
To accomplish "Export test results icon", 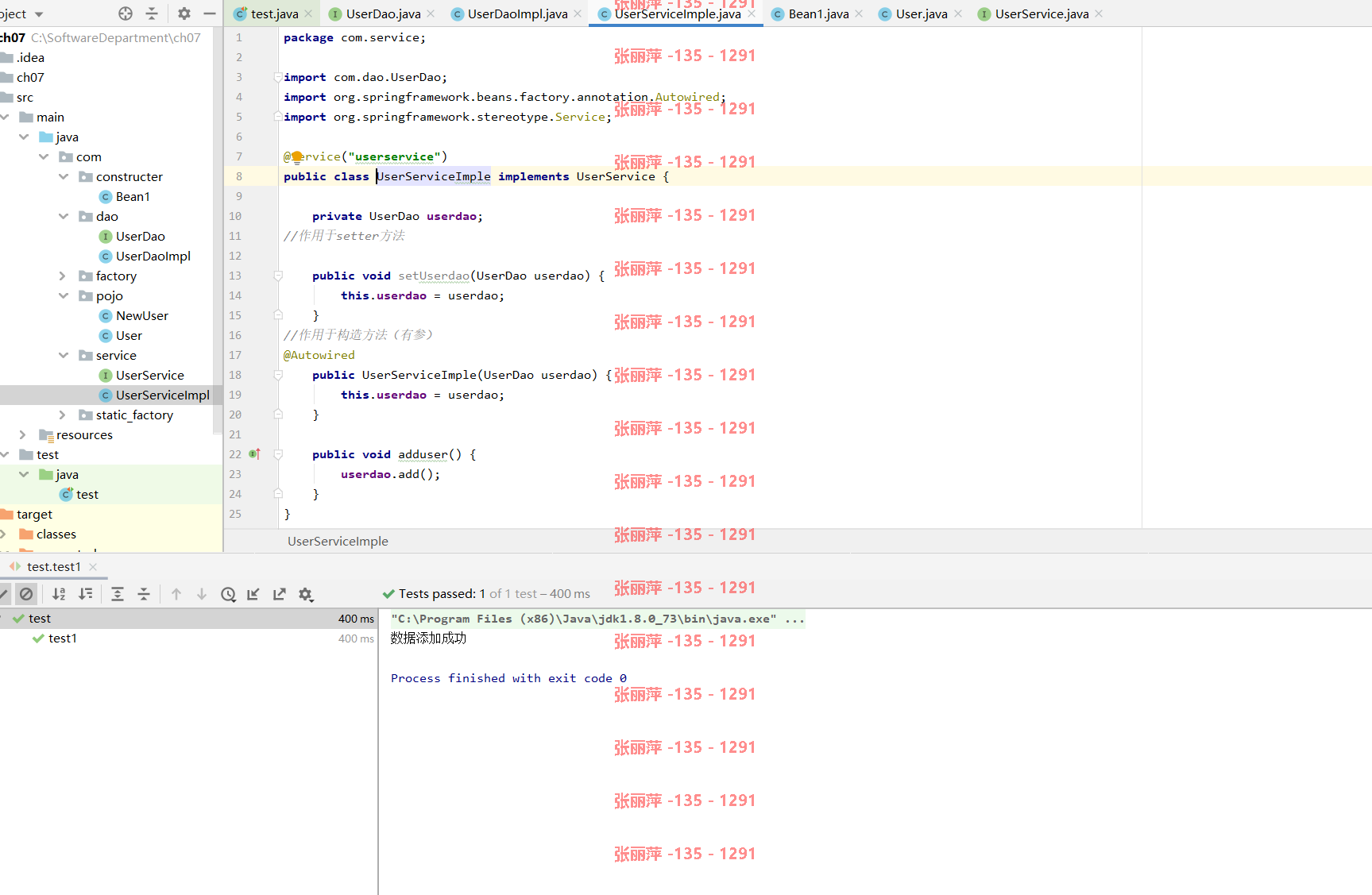I will [x=280, y=594].
